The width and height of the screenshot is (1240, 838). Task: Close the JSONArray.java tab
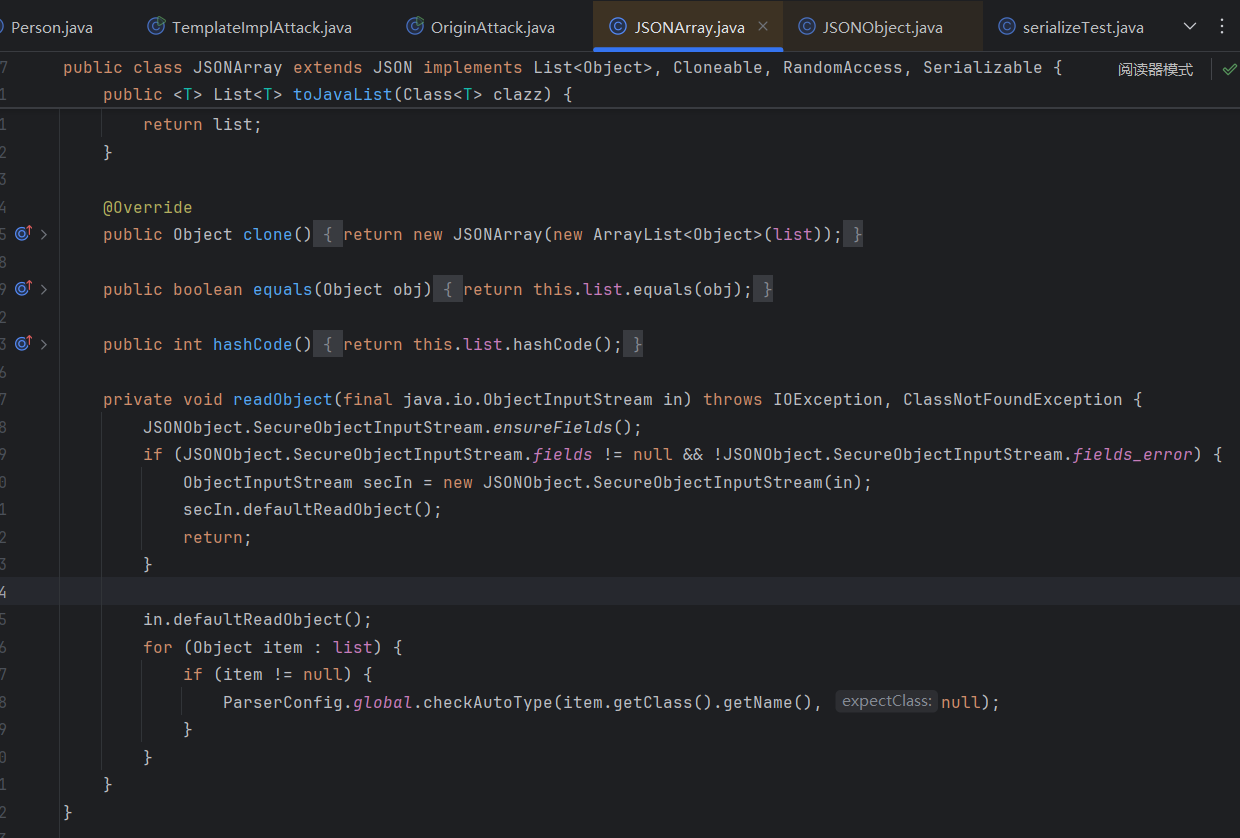coord(763,26)
